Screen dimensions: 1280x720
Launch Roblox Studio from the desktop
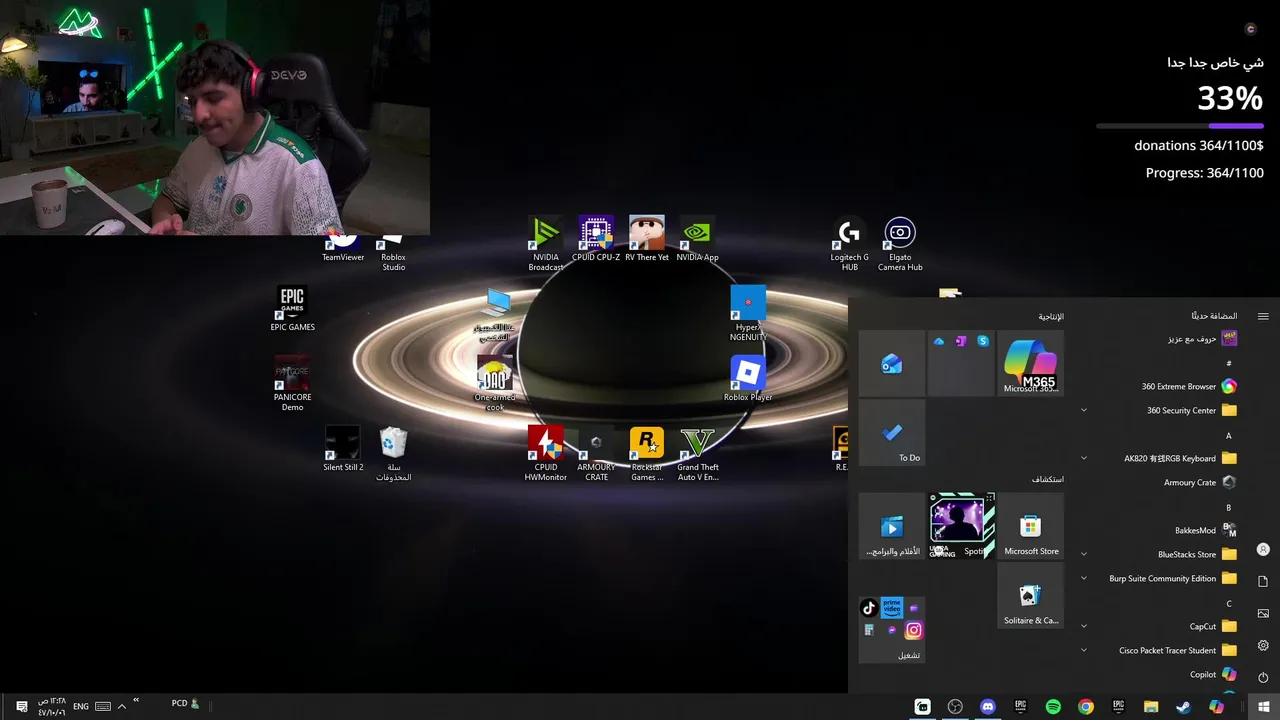[x=393, y=253]
